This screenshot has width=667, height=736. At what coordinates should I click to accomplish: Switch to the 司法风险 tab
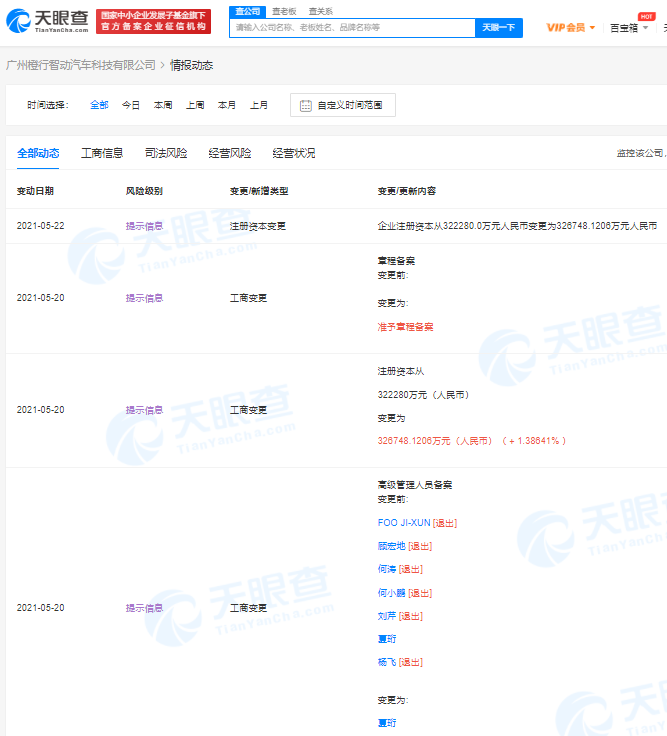[166, 153]
